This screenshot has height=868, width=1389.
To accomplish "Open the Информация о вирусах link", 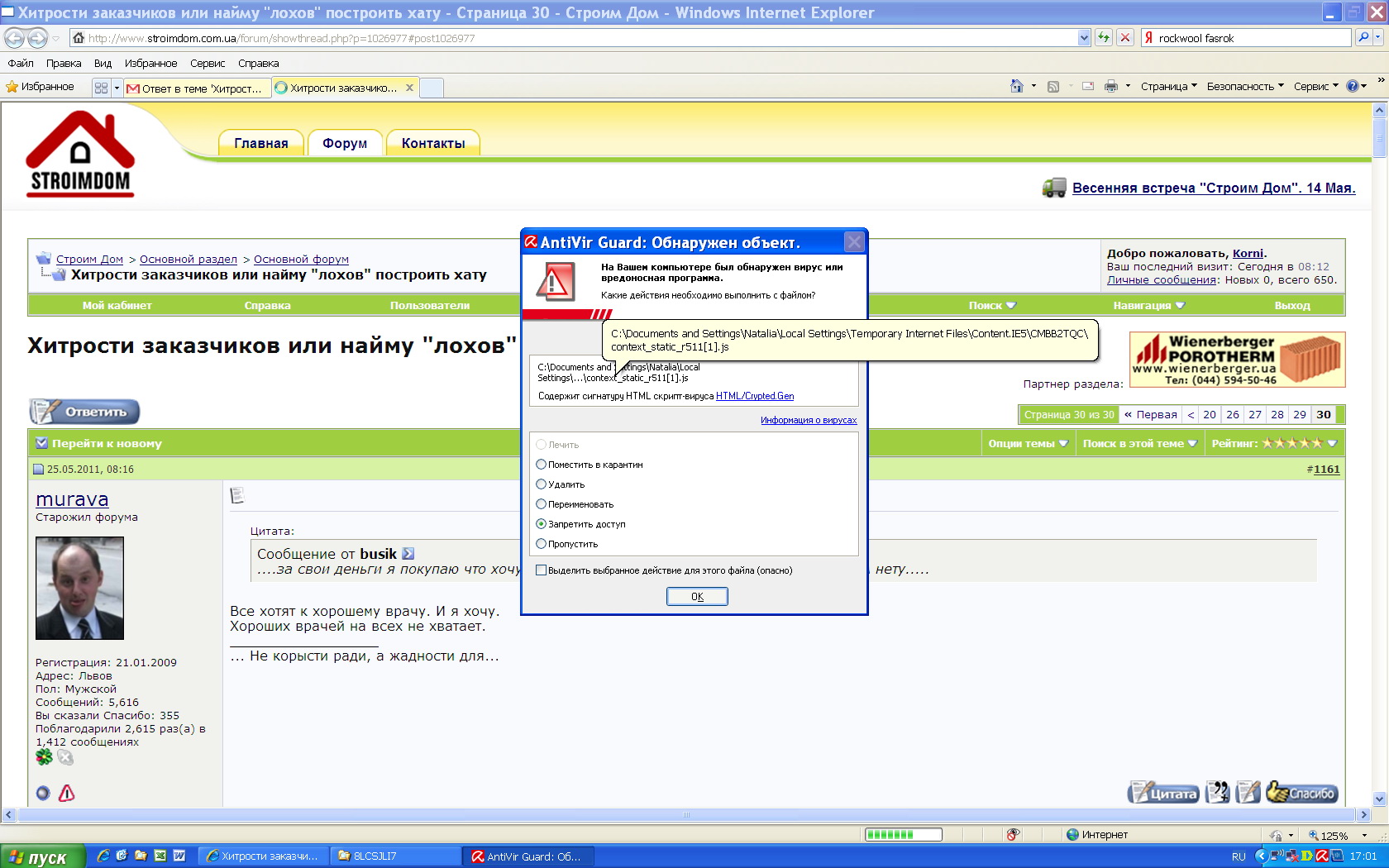I will pyautogui.click(x=809, y=420).
